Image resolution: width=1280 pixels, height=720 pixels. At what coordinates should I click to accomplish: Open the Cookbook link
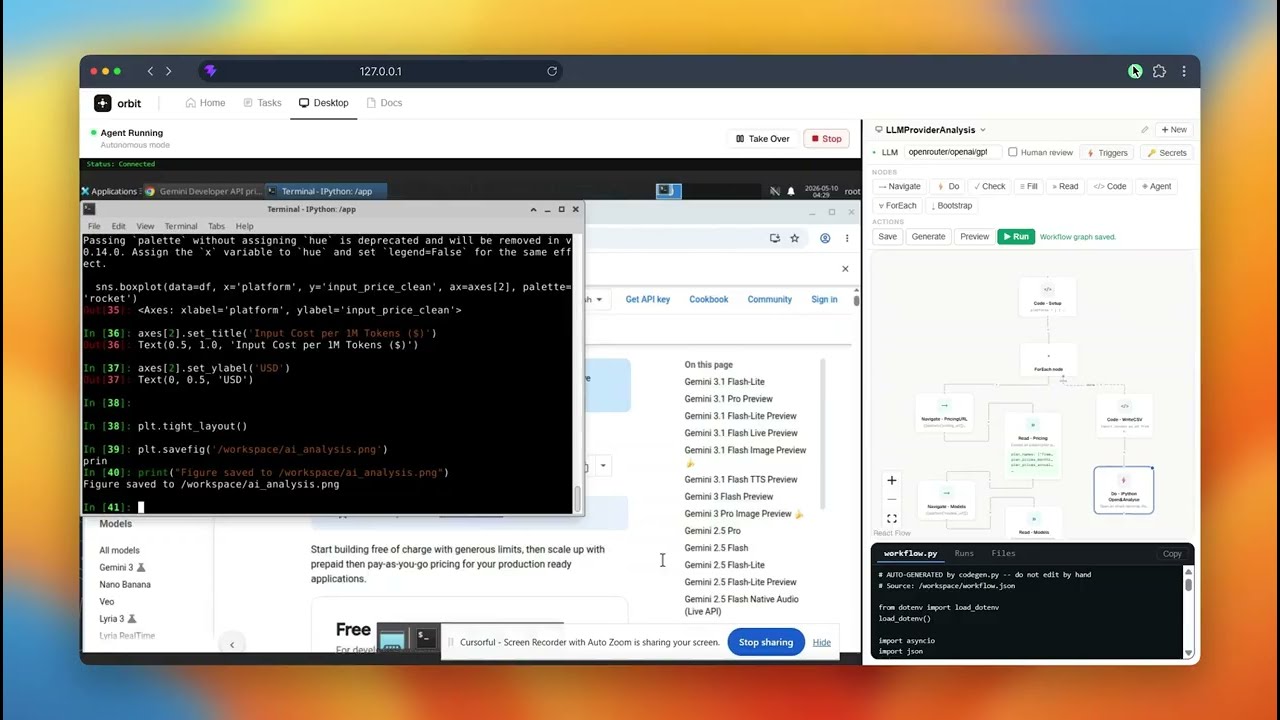tap(709, 299)
